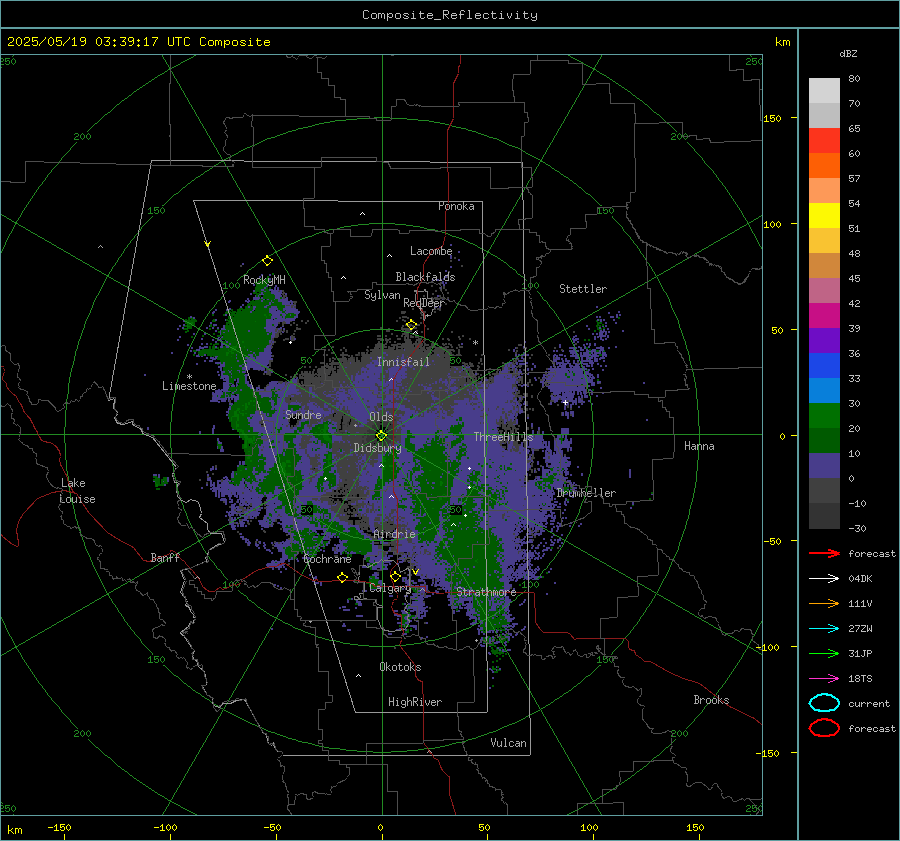Click the magenta 18TS arrow icon
The image size is (900, 841).
pyautogui.click(x=824, y=679)
